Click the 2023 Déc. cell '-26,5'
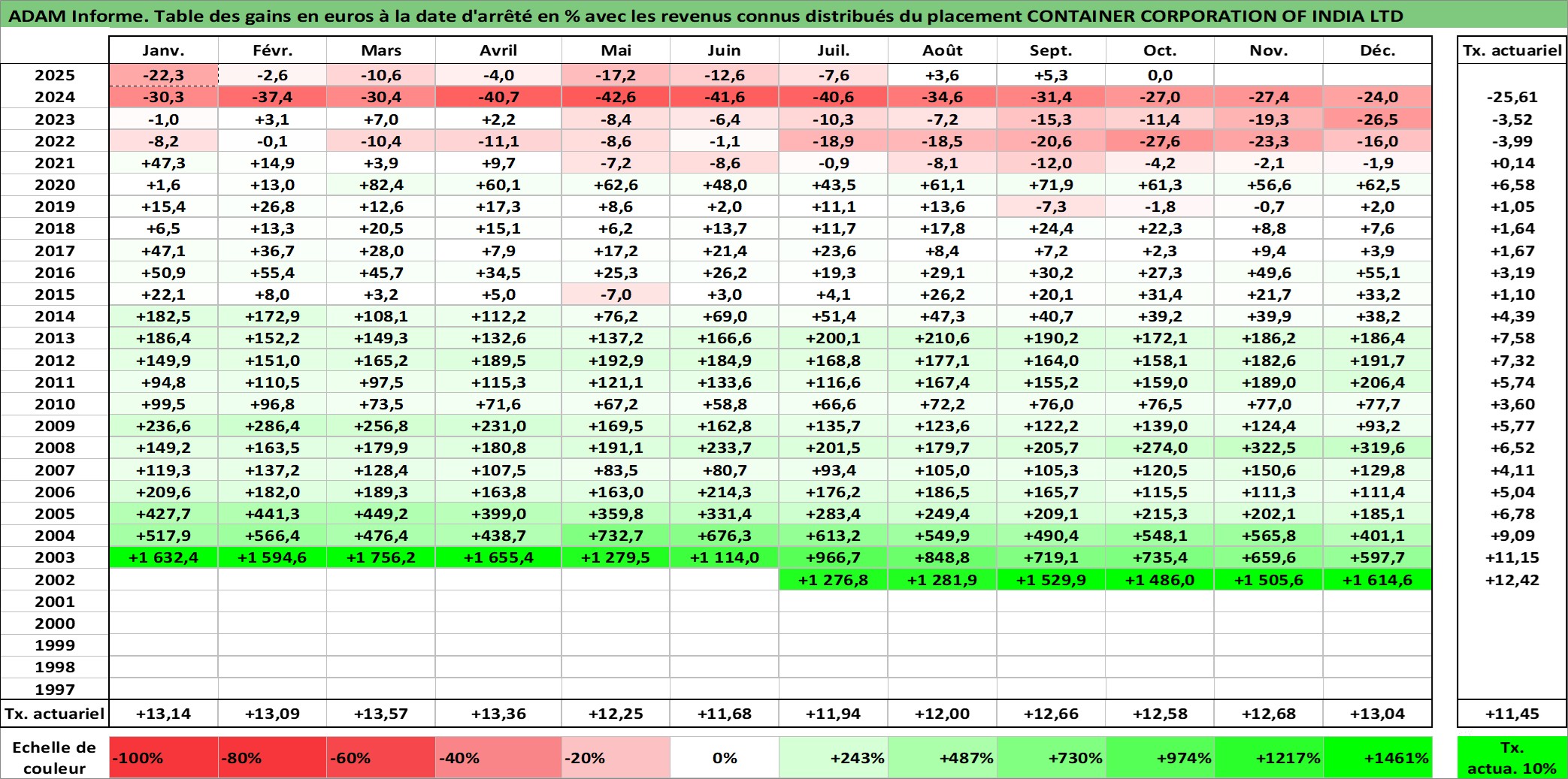The width and height of the screenshot is (1568, 779). 1377,119
